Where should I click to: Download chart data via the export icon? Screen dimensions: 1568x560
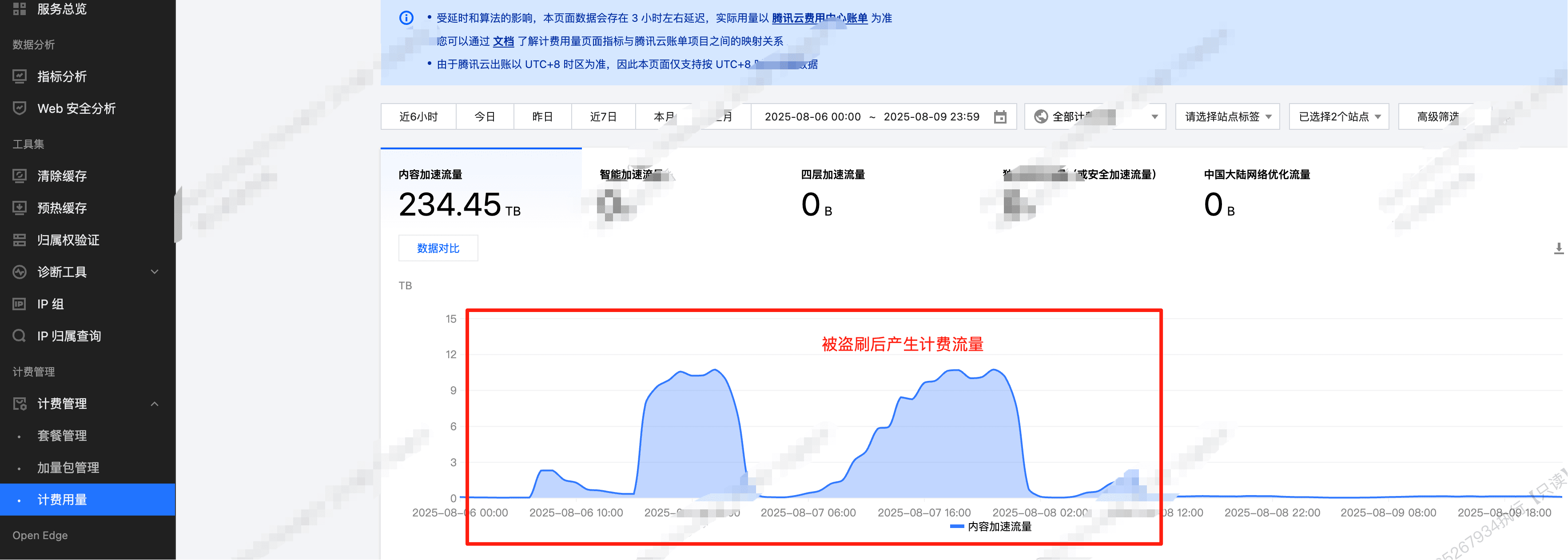(x=1558, y=248)
